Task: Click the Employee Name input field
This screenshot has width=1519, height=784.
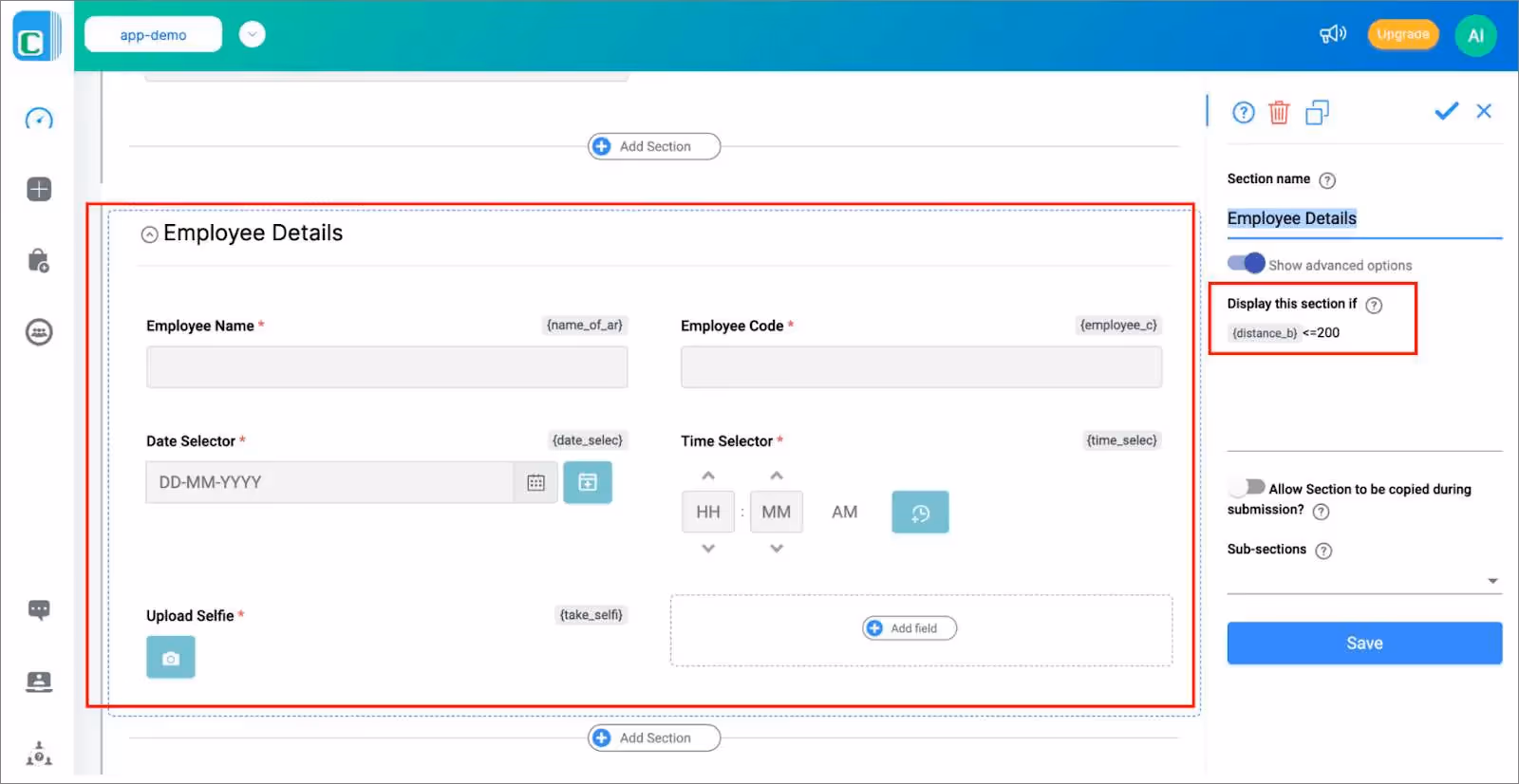Action: 386,367
